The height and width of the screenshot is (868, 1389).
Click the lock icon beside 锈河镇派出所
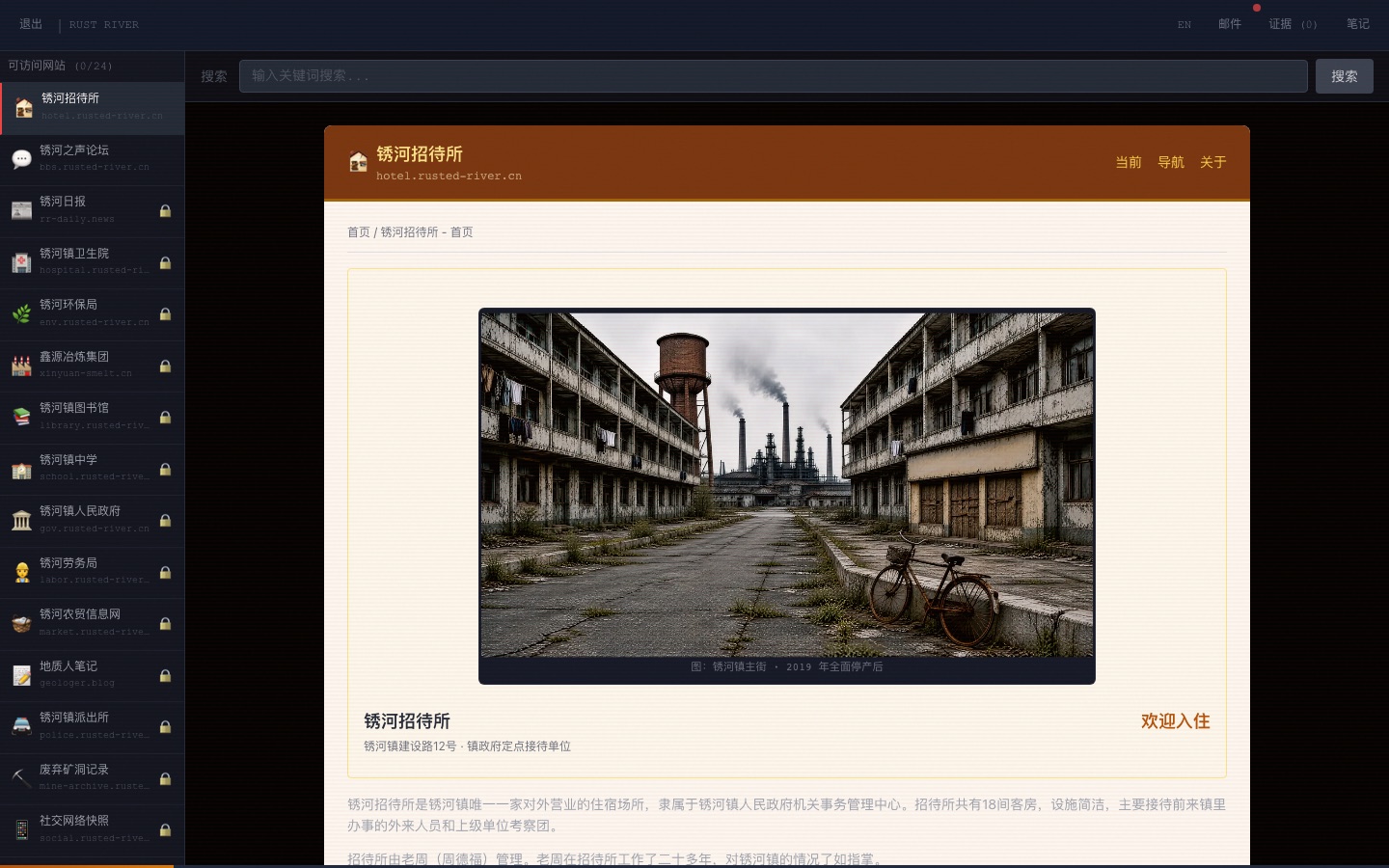[165, 727]
